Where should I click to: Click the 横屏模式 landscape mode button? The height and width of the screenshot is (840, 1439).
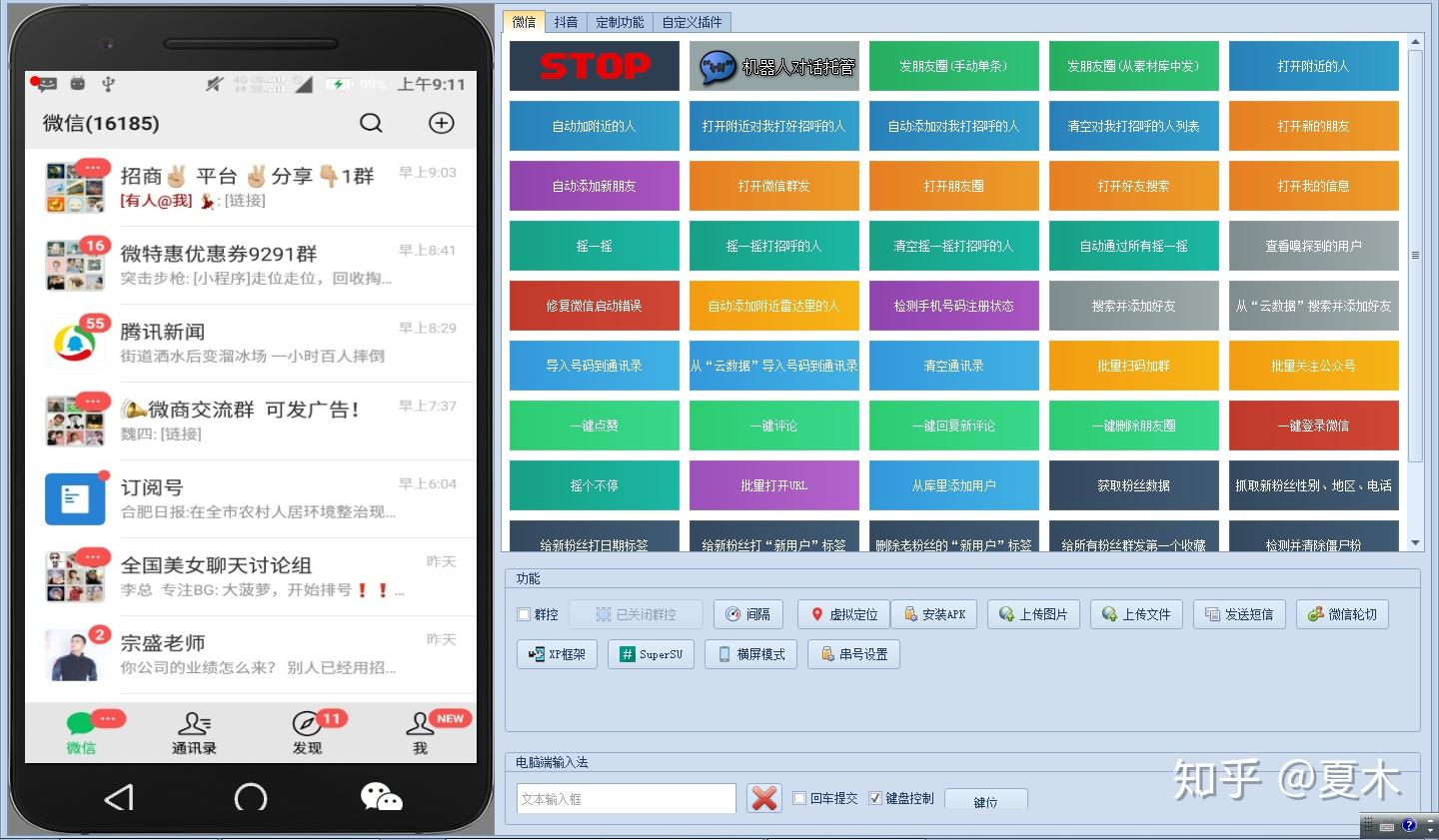(x=750, y=654)
